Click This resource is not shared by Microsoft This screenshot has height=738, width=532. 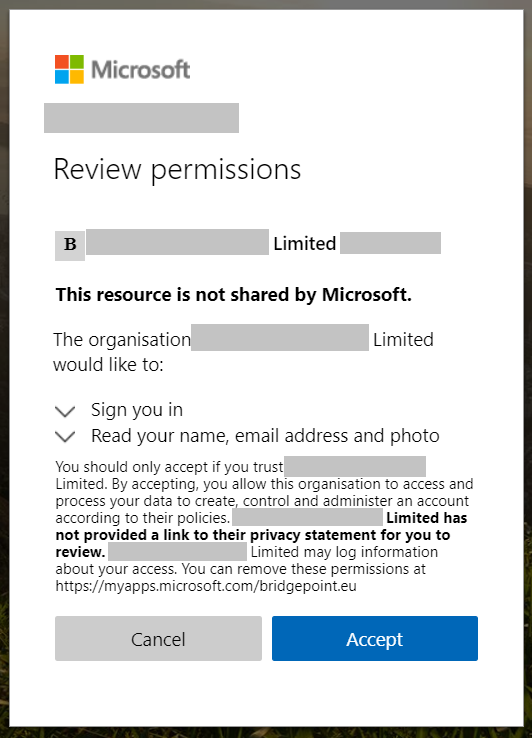(x=234, y=295)
